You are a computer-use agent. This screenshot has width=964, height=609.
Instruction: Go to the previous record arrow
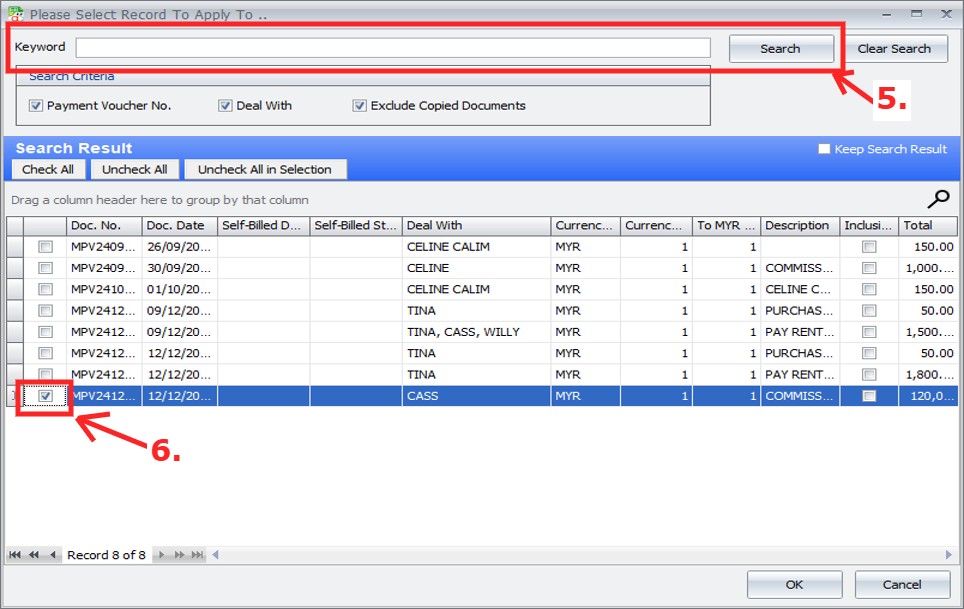[x=52, y=555]
